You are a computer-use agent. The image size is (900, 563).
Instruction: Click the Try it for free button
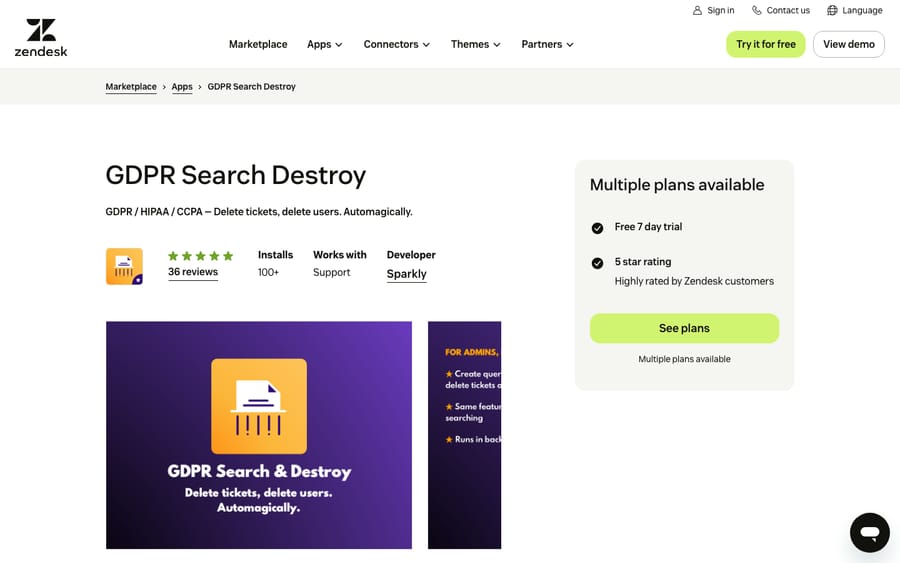pyautogui.click(x=766, y=44)
